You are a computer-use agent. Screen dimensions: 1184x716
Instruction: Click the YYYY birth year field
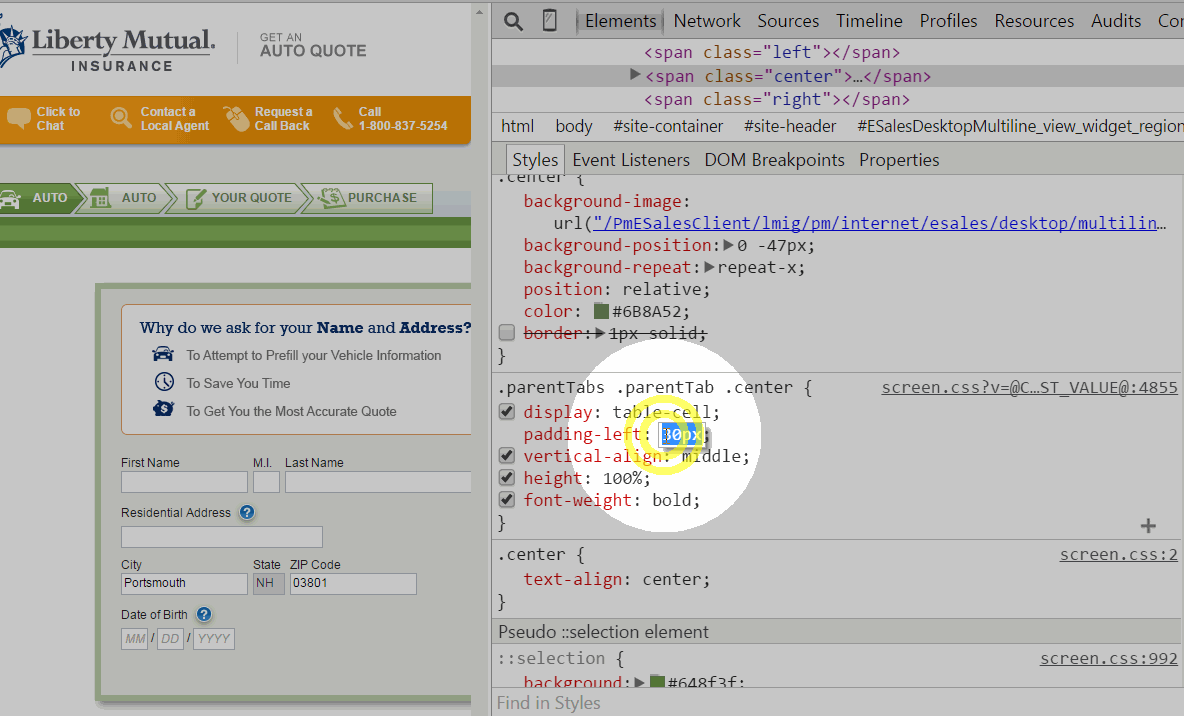click(214, 639)
